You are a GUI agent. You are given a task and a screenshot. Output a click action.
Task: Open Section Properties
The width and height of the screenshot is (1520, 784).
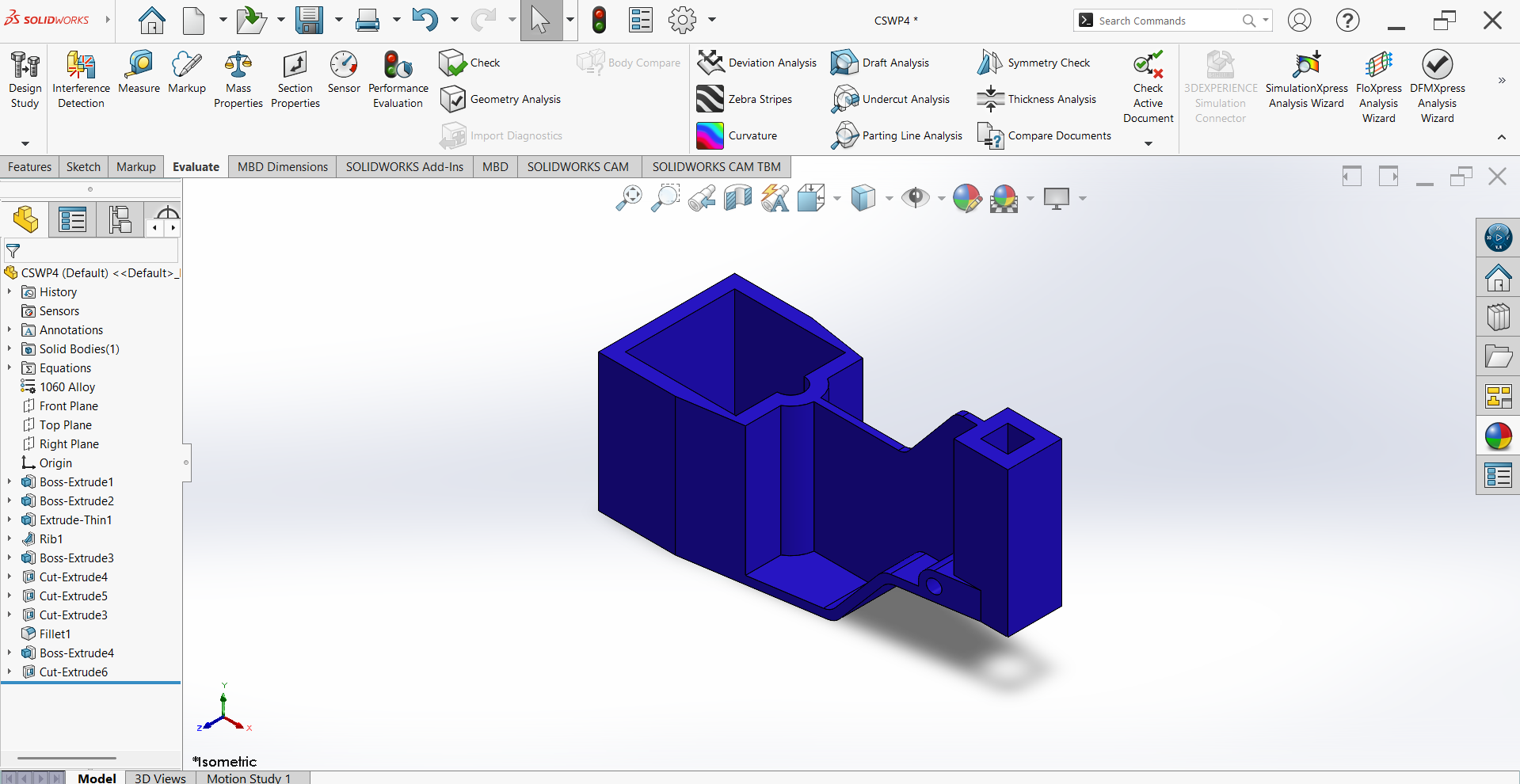click(x=295, y=80)
